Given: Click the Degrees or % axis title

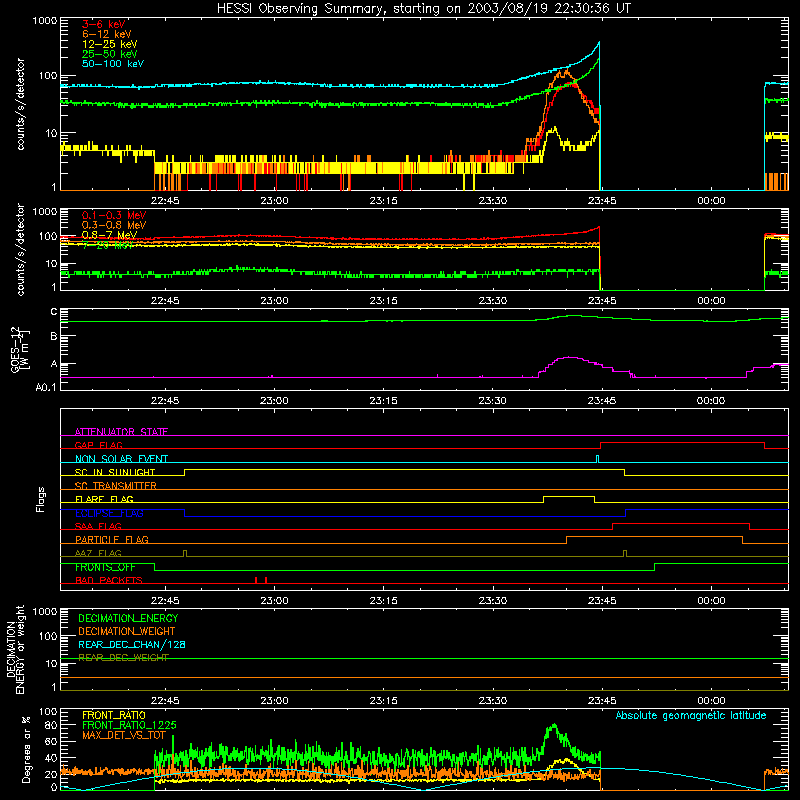Looking at the screenshot, I should tap(26, 749).
